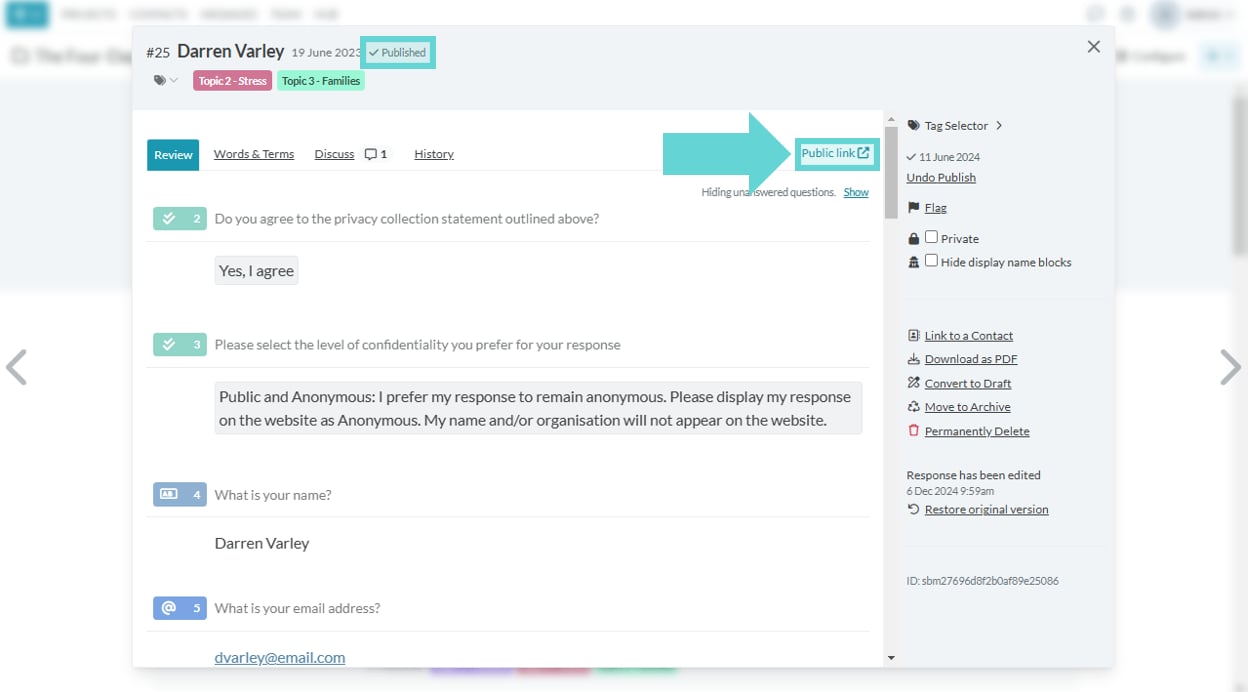Click question 2 checkmark badge
This screenshot has height=692, width=1249.
tap(180, 218)
